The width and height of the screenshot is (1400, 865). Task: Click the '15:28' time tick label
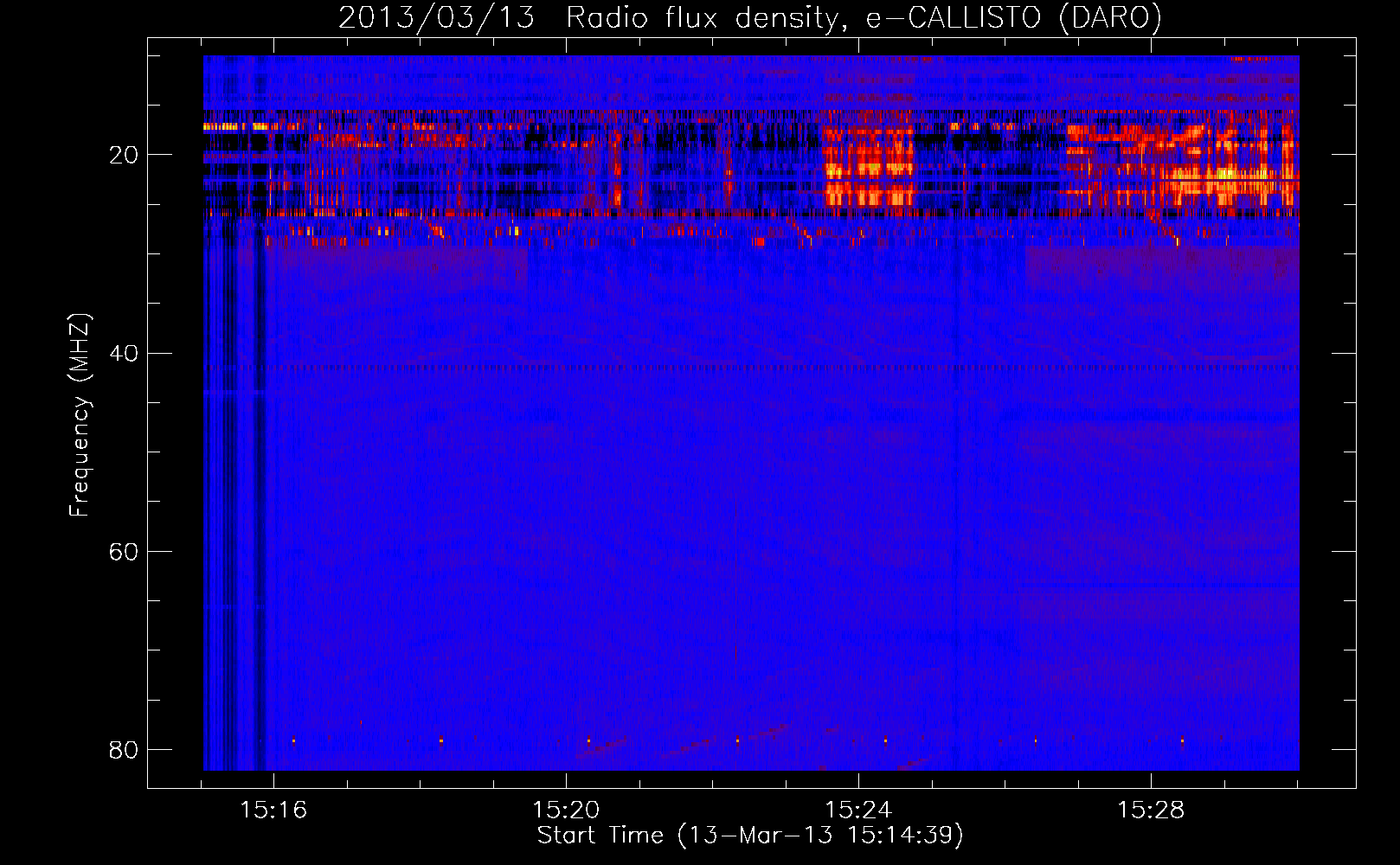point(1151,810)
